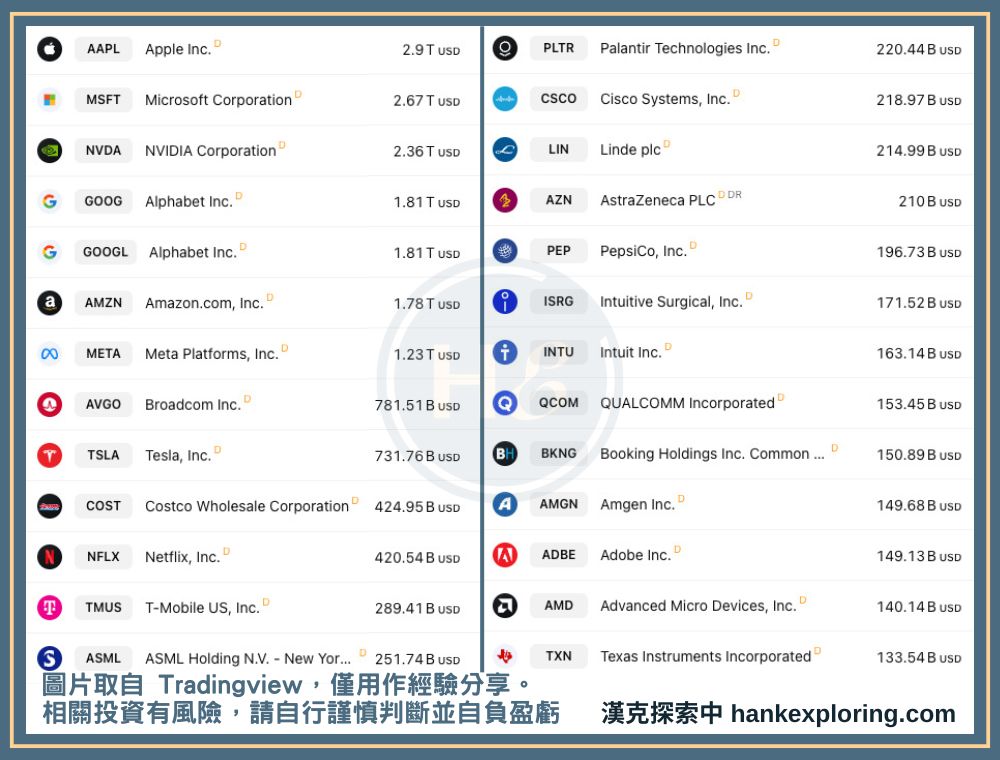The width and height of the screenshot is (1000, 760).
Task: Click the Google logo beside GOOGL
Action: pyautogui.click(x=50, y=252)
